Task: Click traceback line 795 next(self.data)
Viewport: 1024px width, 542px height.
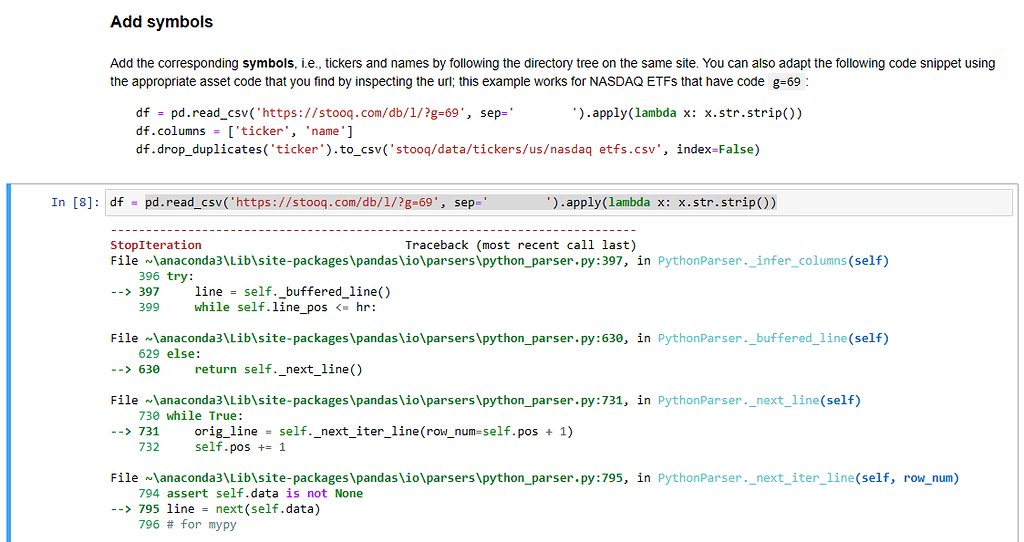Action: pyautogui.click(x=260, y=509)
